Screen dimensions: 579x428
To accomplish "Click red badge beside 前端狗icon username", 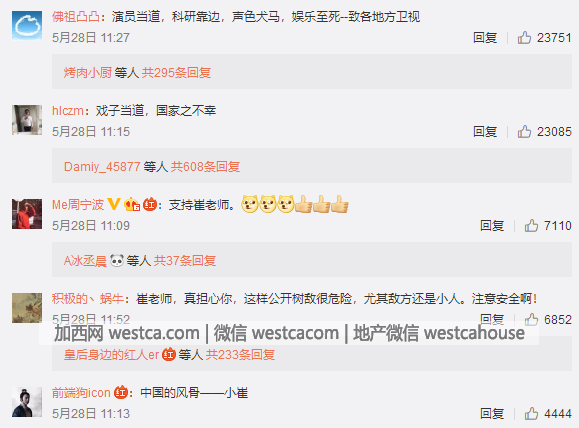I will tap(121, 392).
